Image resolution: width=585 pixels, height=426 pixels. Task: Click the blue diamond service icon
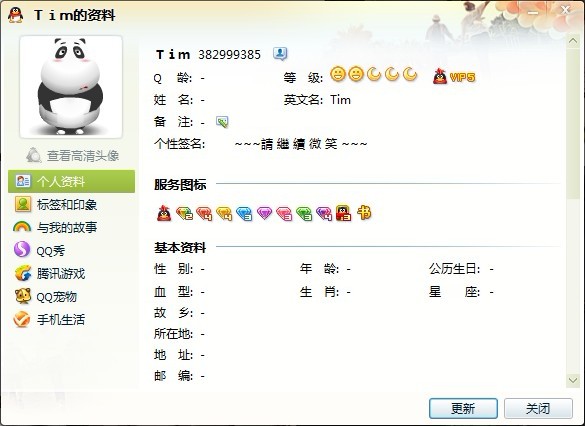244,214
